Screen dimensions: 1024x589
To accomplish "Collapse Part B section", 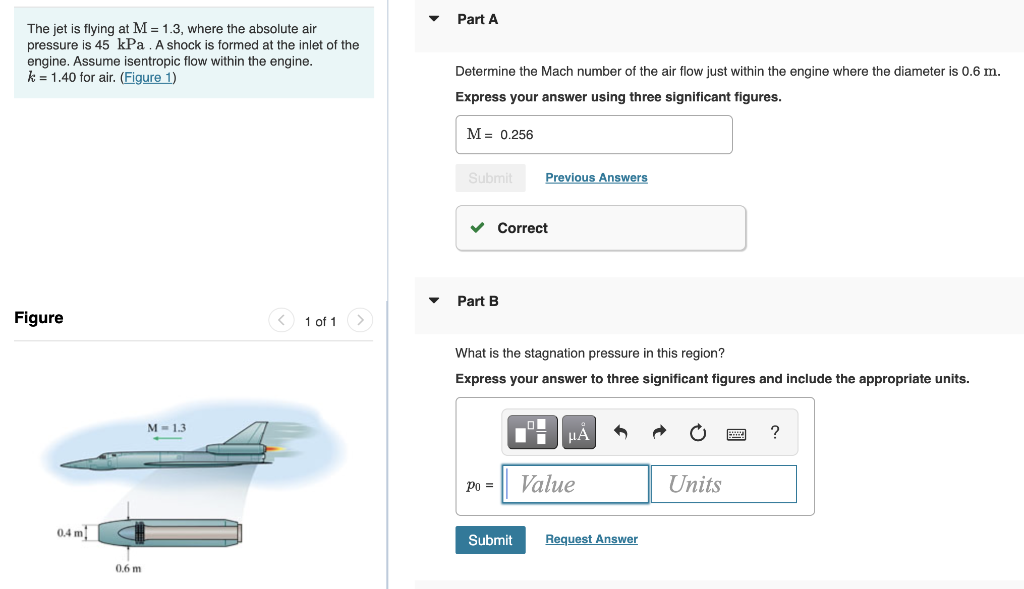I will (x=433, y=300).
